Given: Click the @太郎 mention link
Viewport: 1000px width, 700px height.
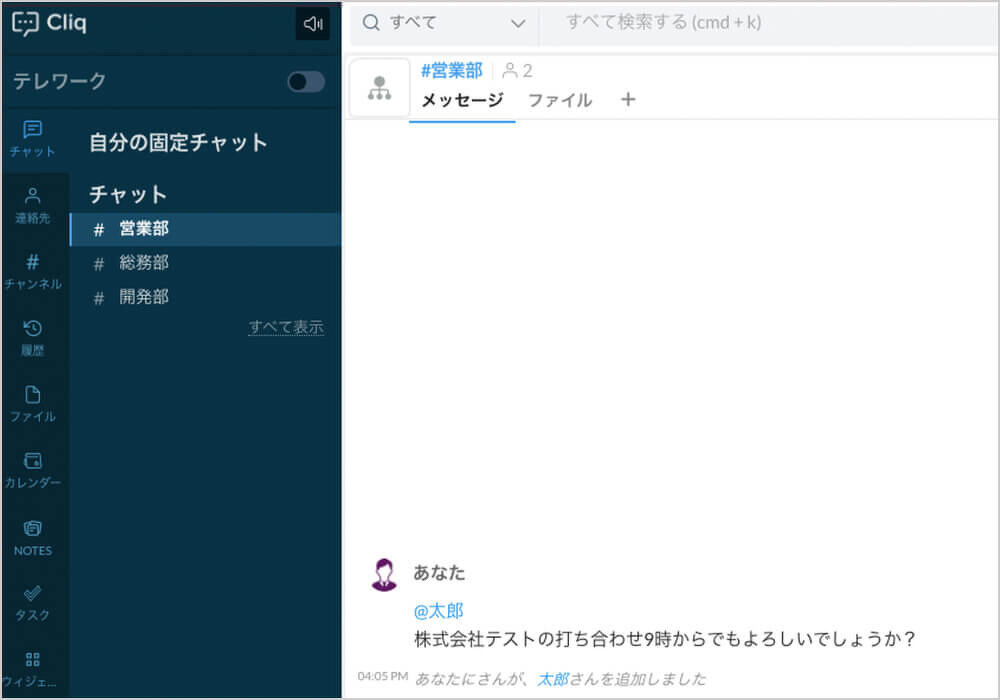Looking at the screenshot, I should (x=438, y=611).
